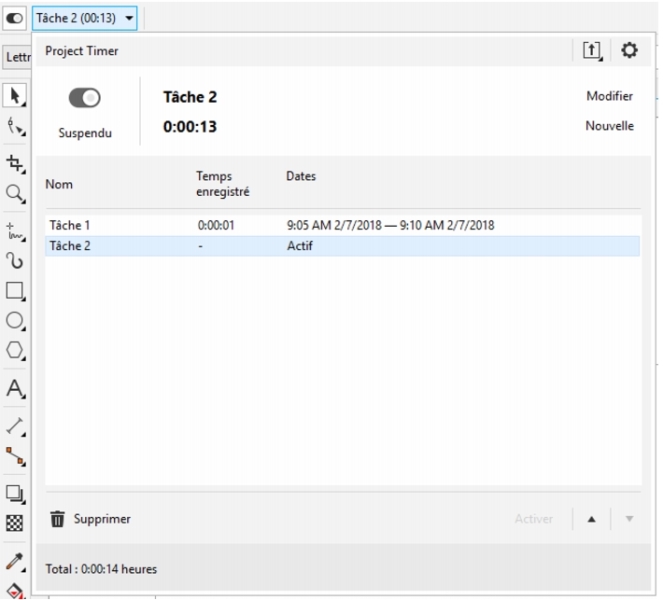The width and height of the screenshot is (663, 600).
Task: Select the Eyedropper tool
Action: [x=14, y=560]
